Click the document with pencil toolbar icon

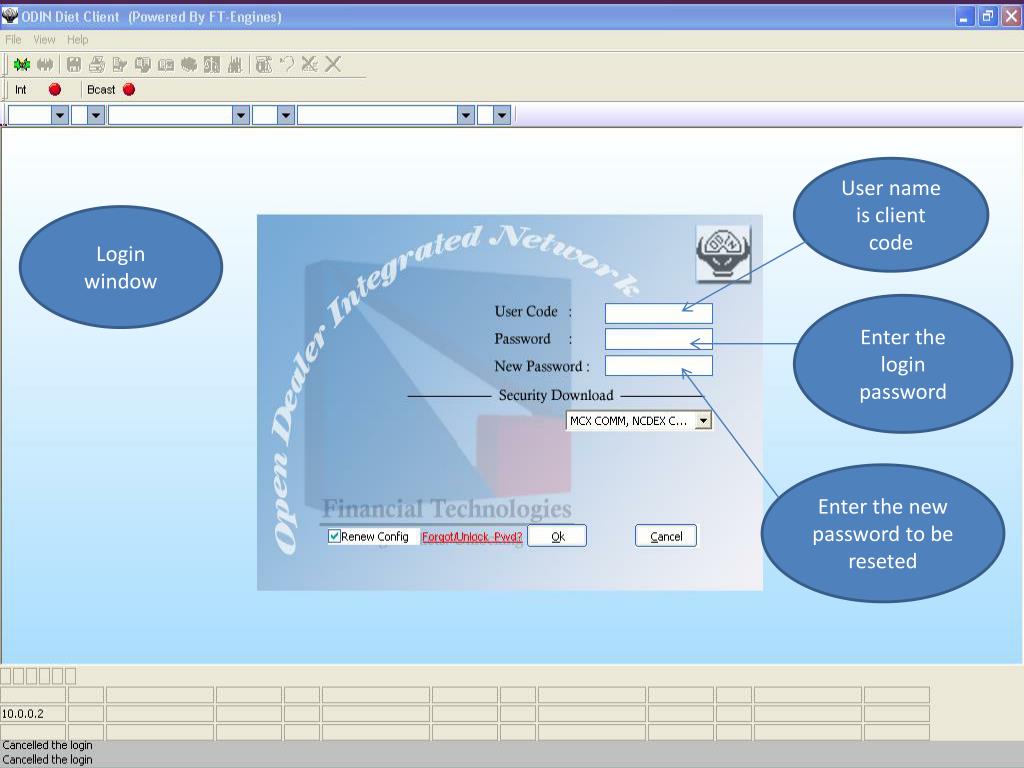(x=120, y=64)
